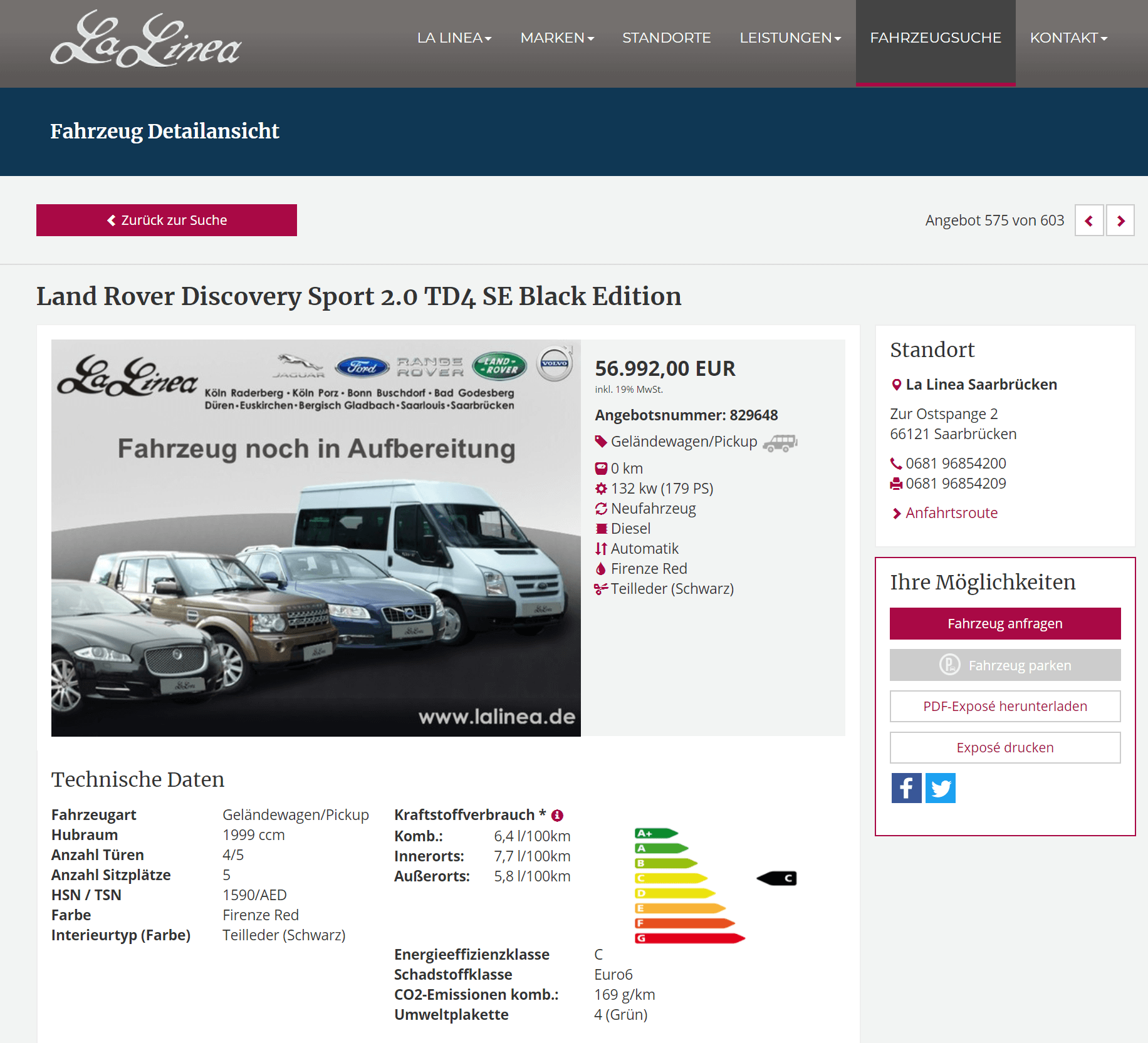
Task: Click Angebotsnummer: 829648 text
Action: tap(686, 415)
